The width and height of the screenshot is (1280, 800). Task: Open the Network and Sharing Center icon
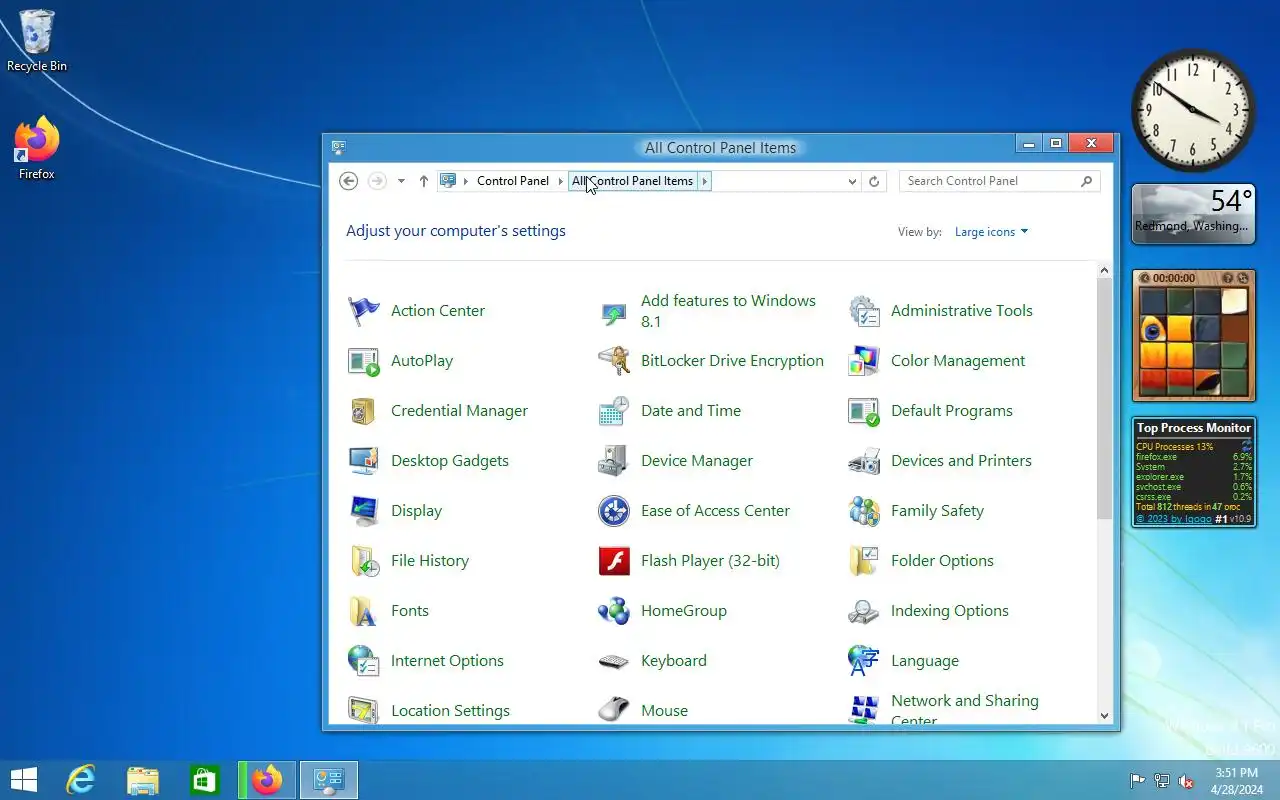[864, 710]
